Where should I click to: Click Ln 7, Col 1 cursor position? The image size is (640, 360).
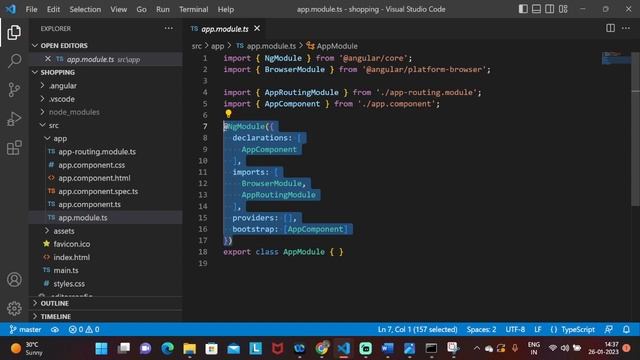pos(417,329)
